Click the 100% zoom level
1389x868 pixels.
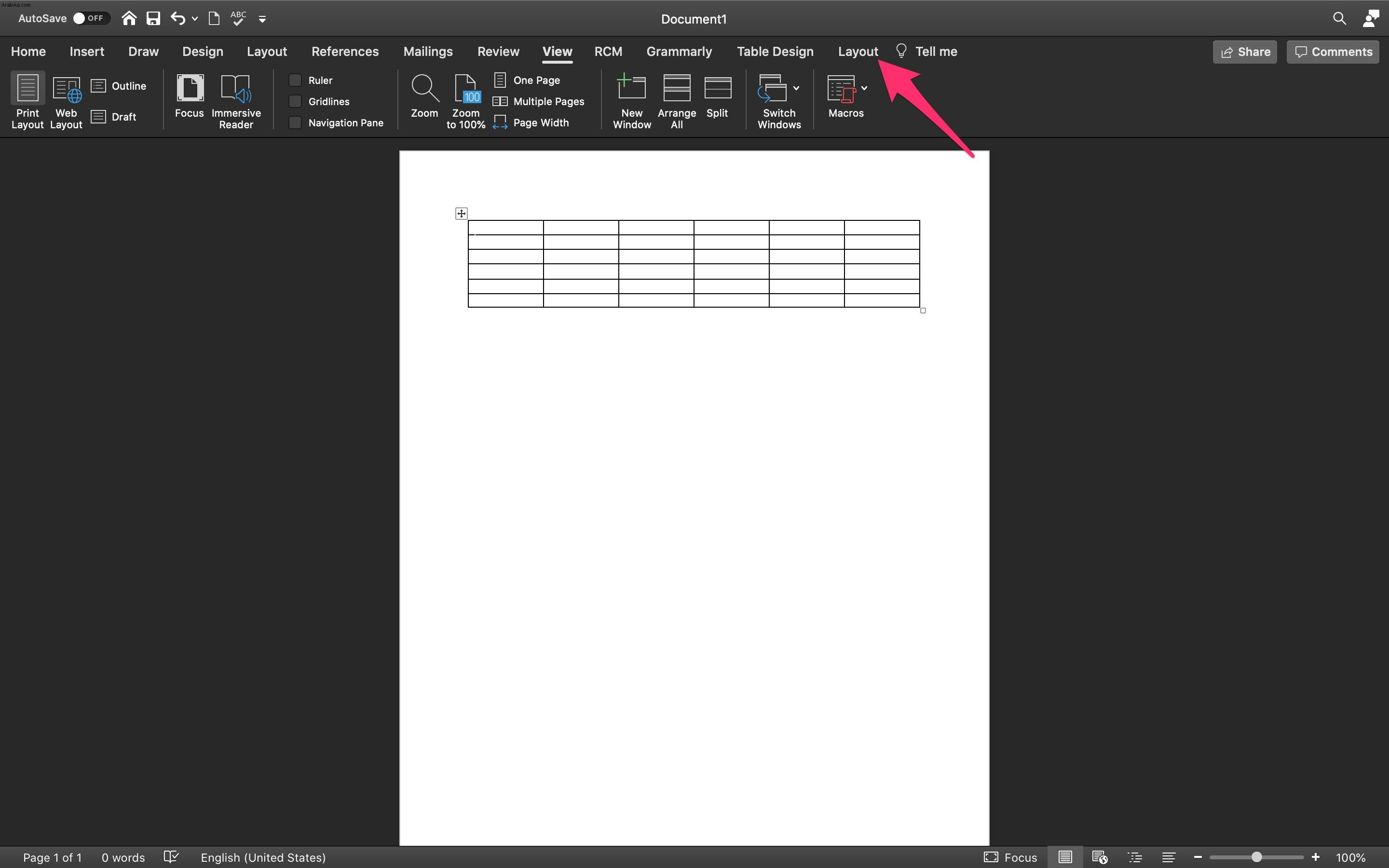pos(1350,857)
